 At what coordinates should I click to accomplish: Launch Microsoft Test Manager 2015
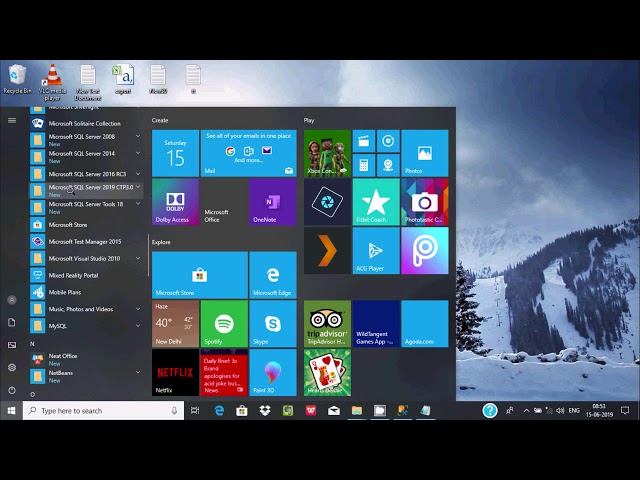(x=87, y=241)
